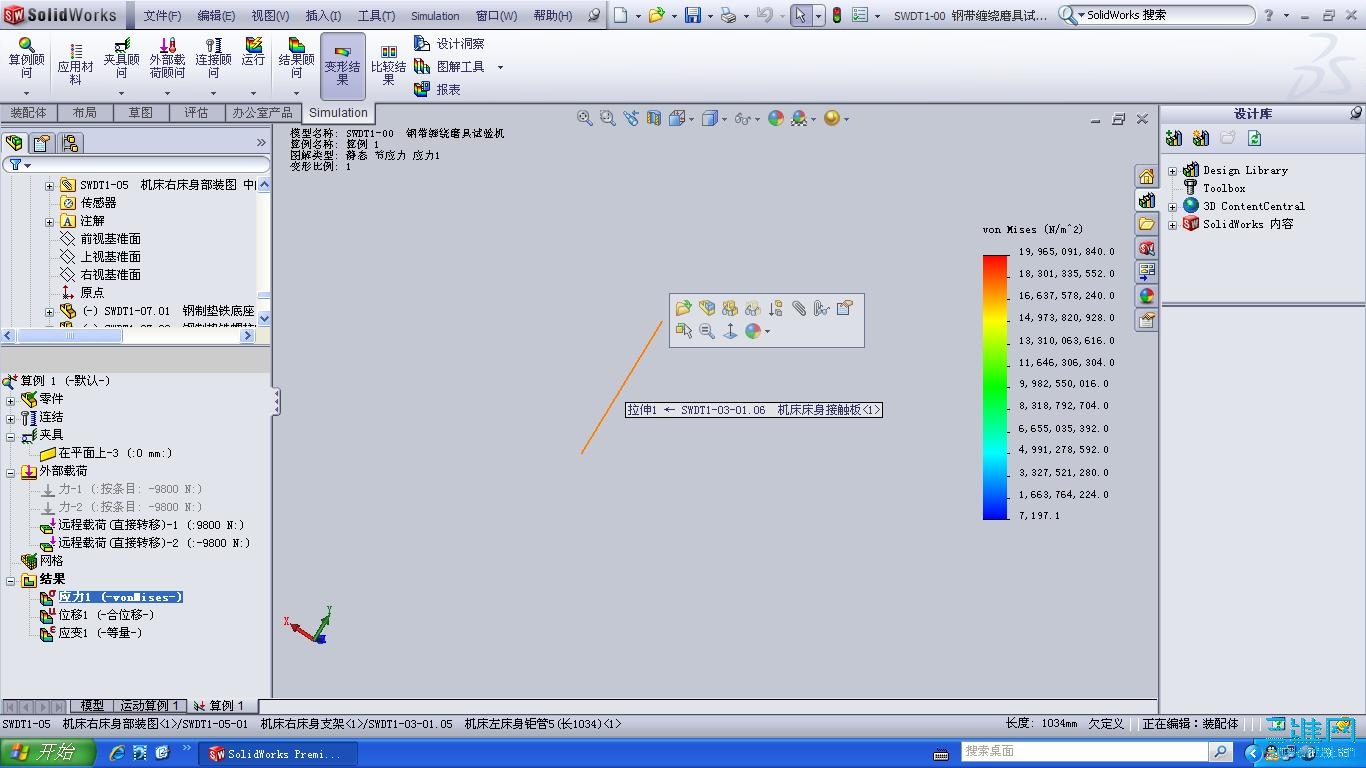The image size is (1366, 768).
Task: Open the Plot Tools (图解工具) dropdown
Action: tap(500, 67)
